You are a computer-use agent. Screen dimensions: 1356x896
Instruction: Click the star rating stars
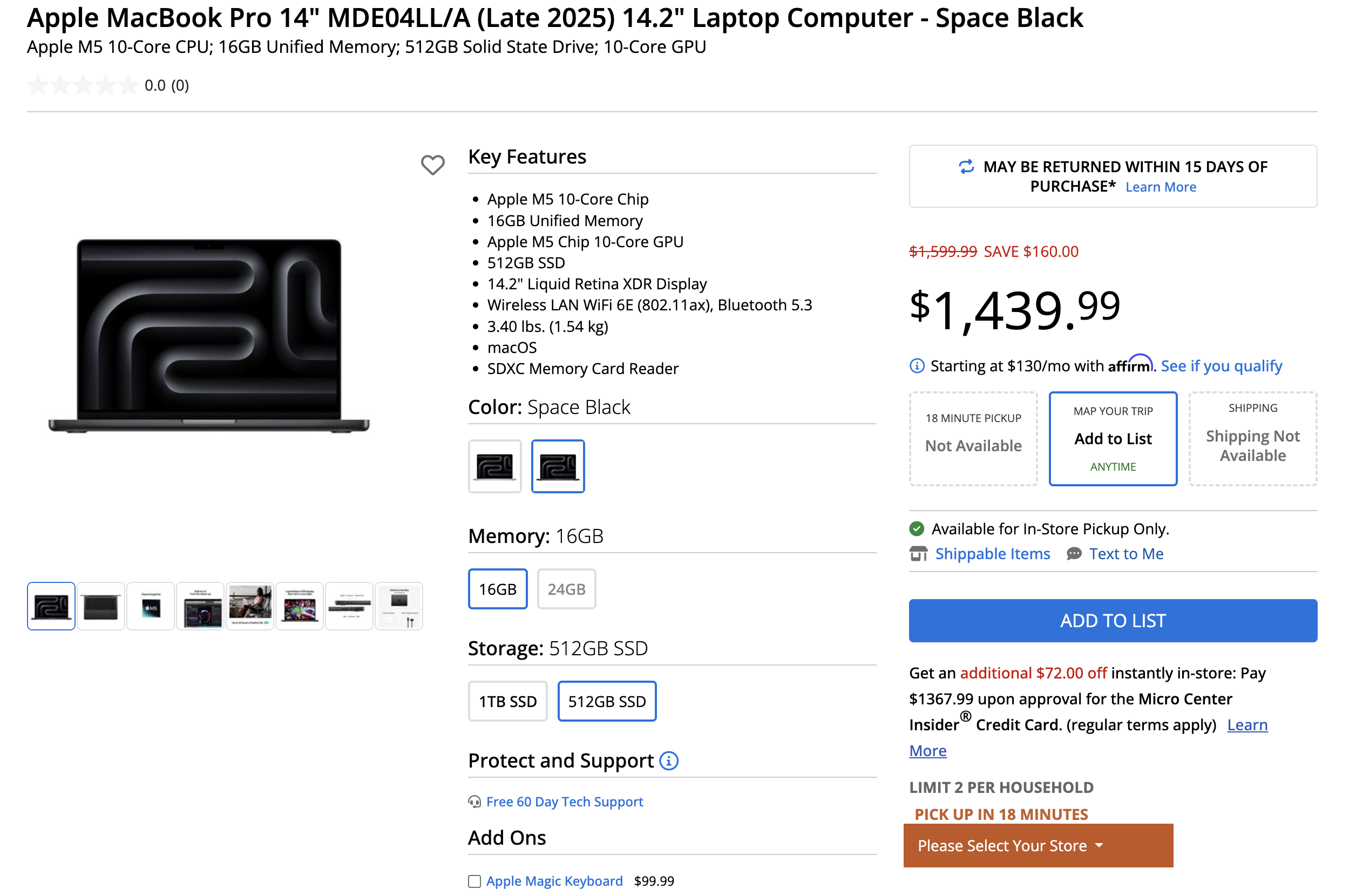(x=83, y=84)
